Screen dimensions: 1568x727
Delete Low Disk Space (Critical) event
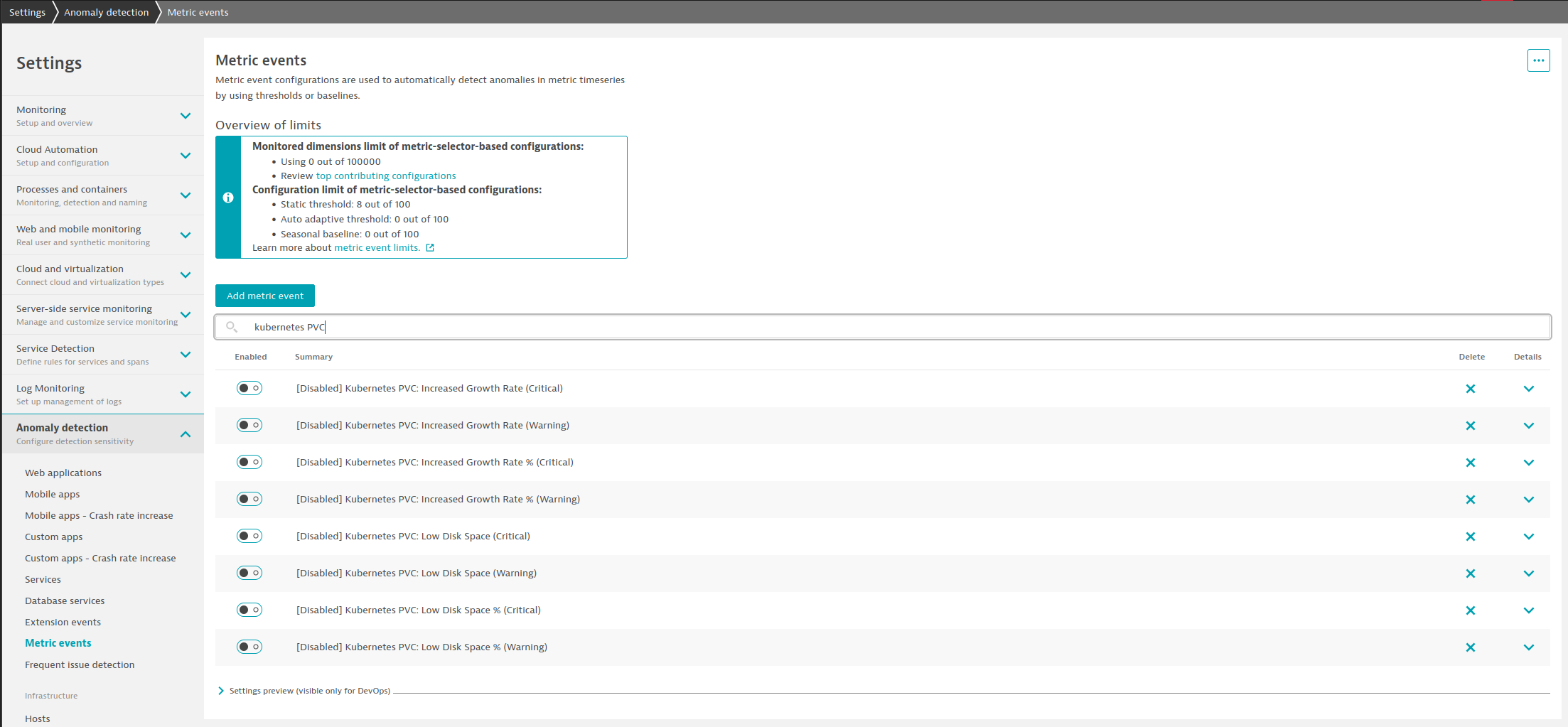1471,537
